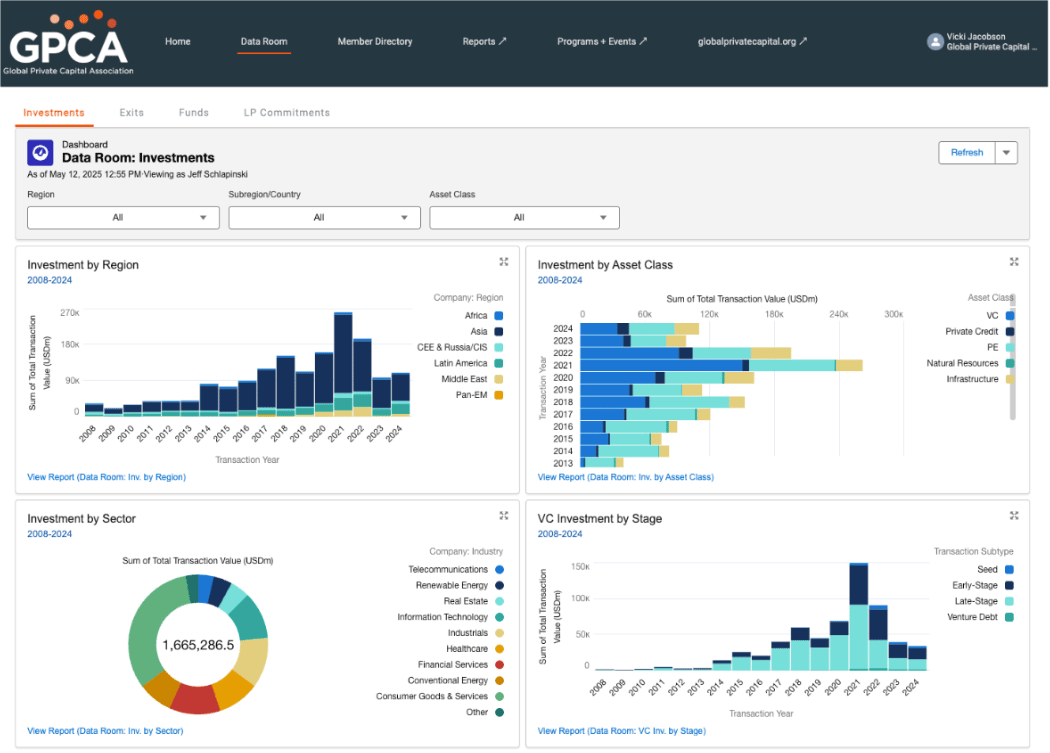Click the Africa legend color swatch
Screen dimensions: 1050x753
coord(499,316)
